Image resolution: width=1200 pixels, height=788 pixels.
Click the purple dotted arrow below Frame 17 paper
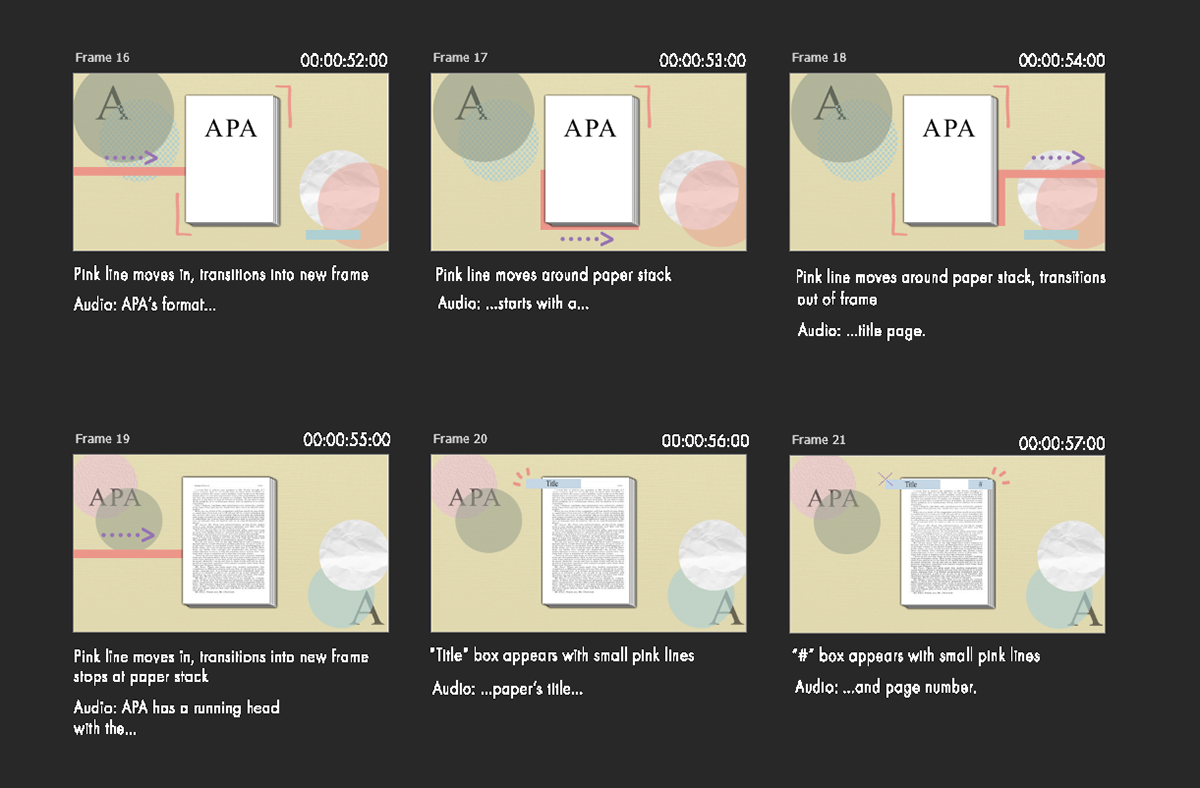click(x=586, y=239)
